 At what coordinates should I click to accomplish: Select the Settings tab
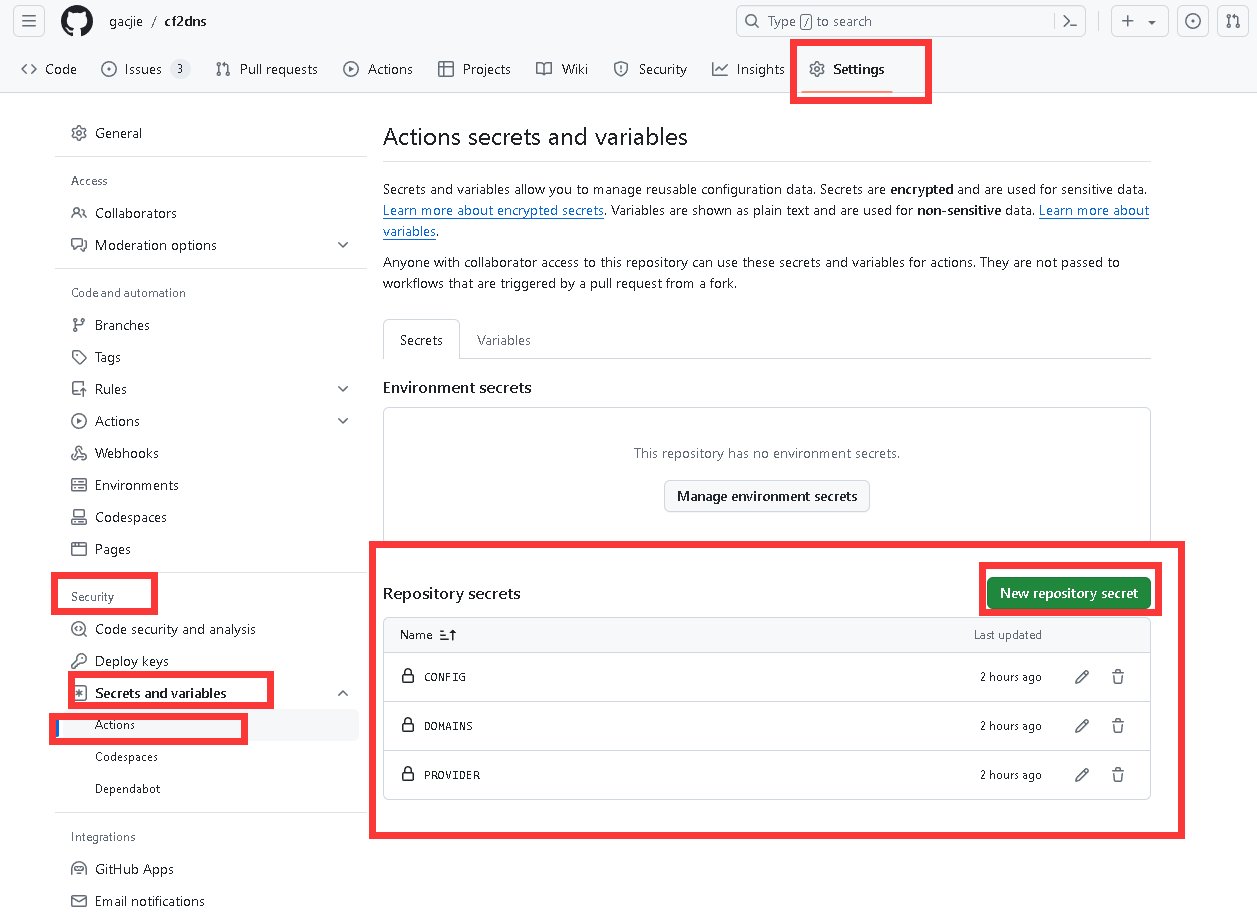pyautogui.click(x=847, y=69)
